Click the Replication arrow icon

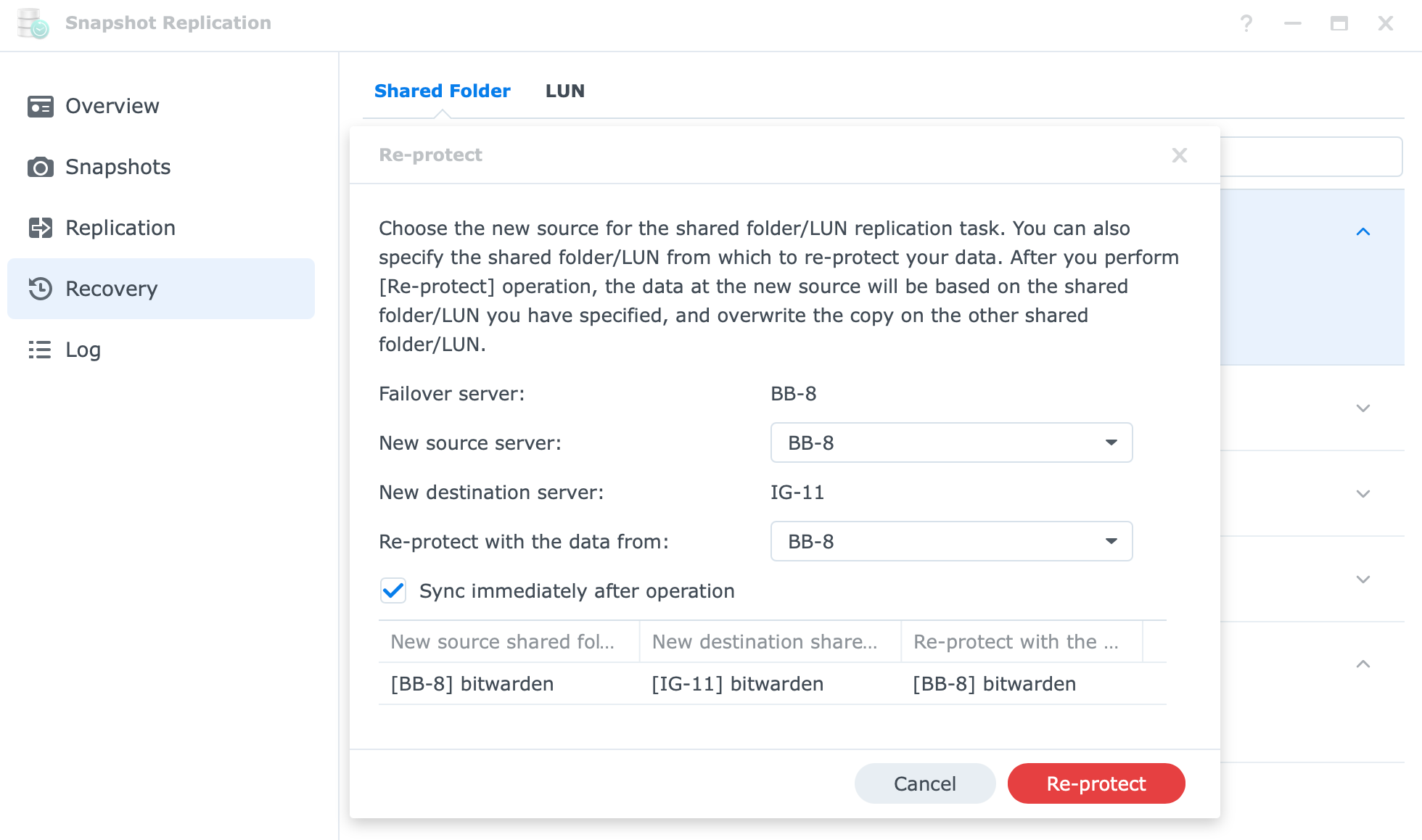pyautogui.click(x=41, y=228)
